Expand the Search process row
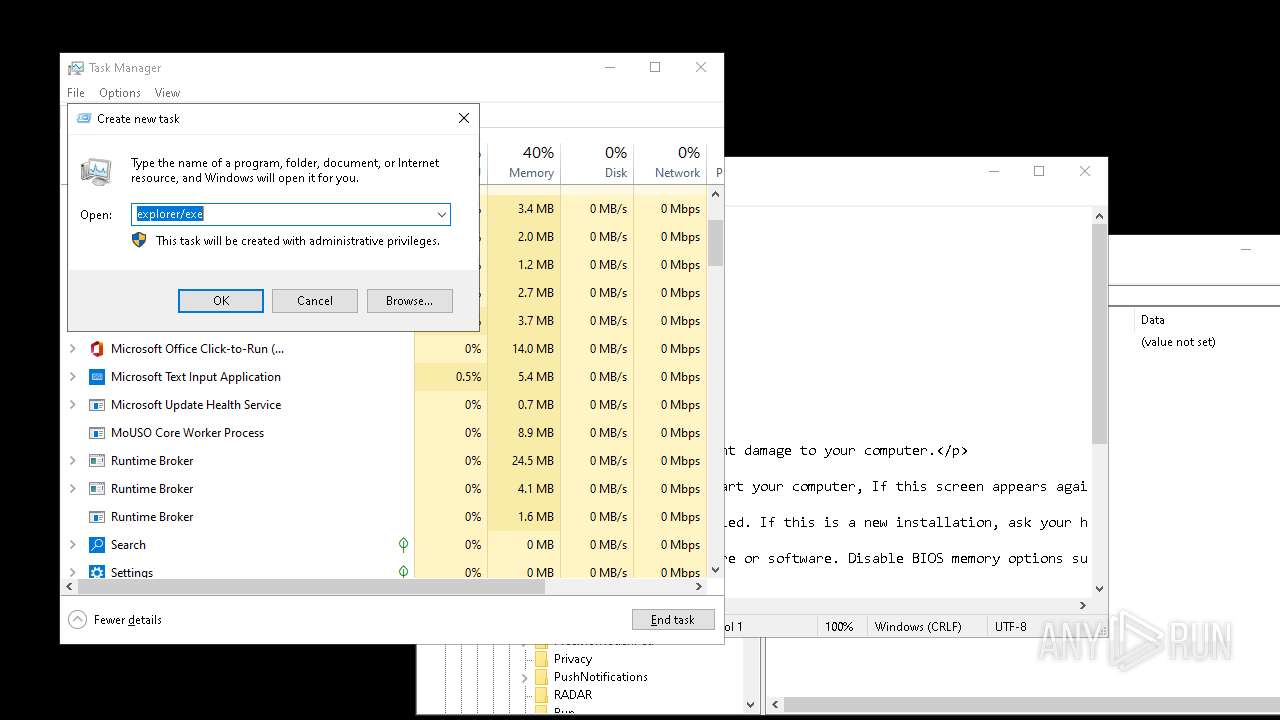This screenshot has height=720, width=1280. click(x=72, y=545)
